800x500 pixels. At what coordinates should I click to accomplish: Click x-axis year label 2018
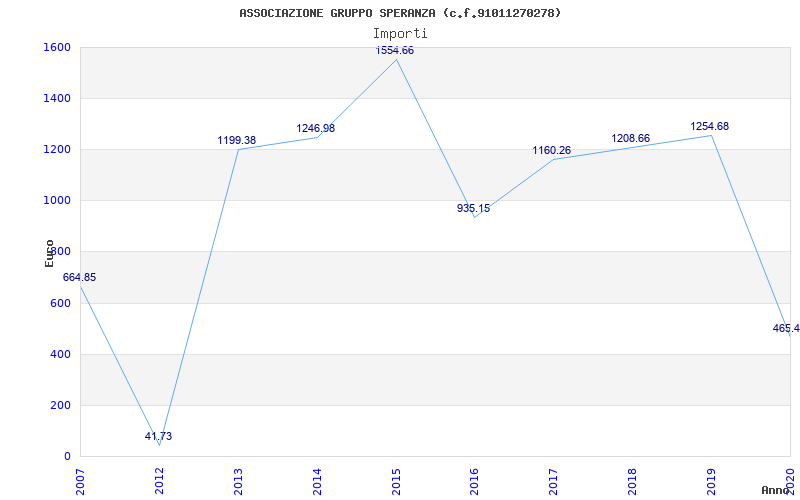coord(632,481)
